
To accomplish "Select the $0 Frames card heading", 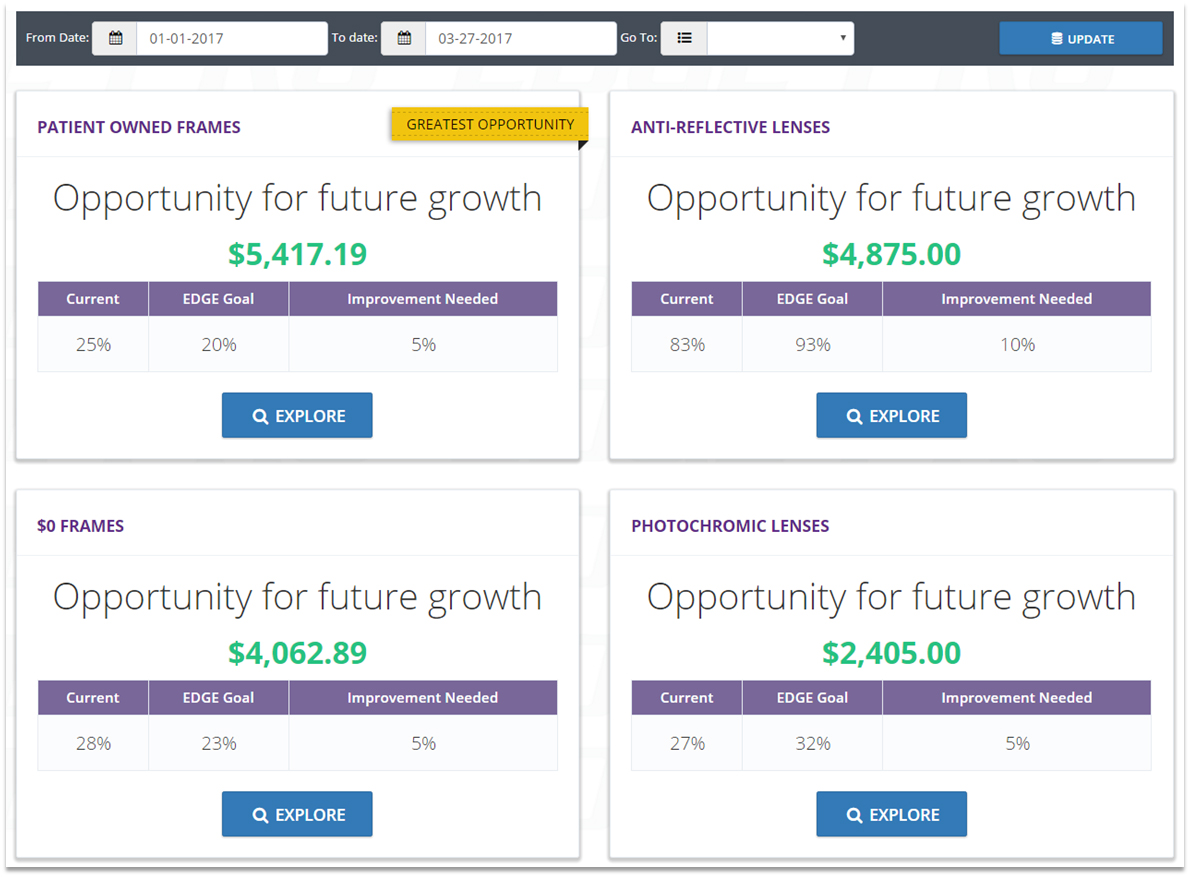I will (x=81, y=526).
